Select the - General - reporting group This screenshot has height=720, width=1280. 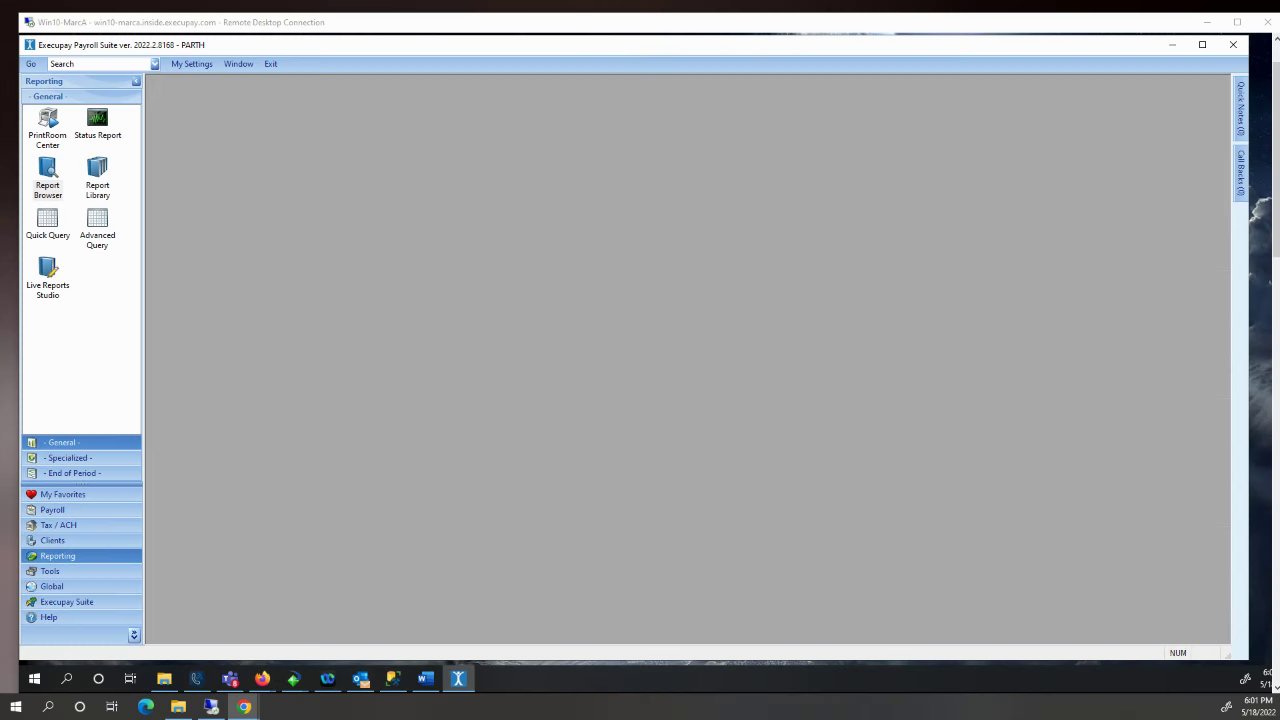click(81, 442)
